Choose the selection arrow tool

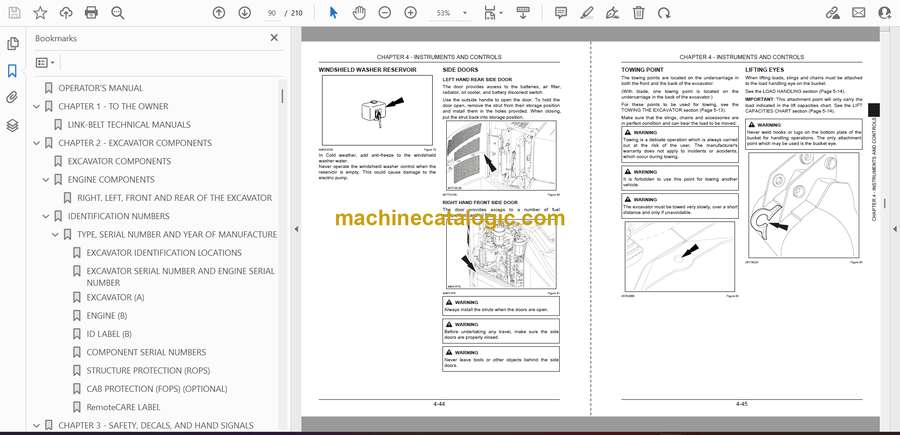point(333,13)
